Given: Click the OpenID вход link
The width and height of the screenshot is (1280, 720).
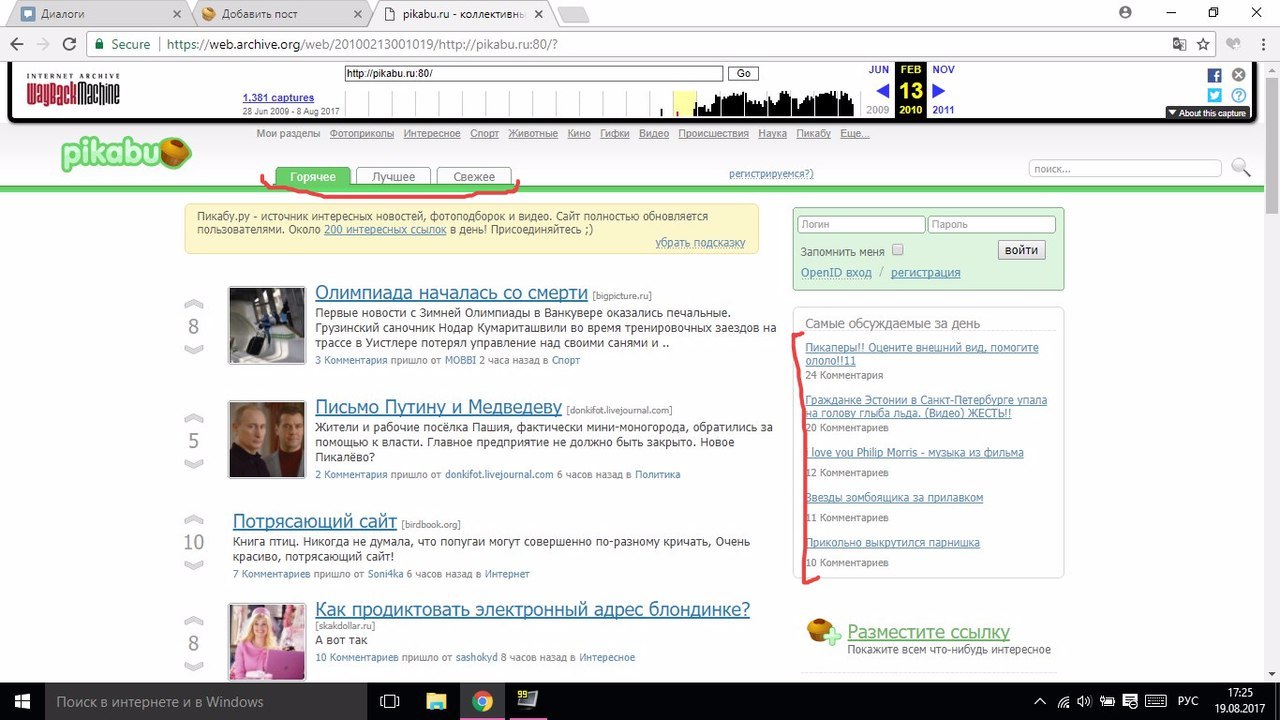Looking at the screenshot, I should click(836, 272).
